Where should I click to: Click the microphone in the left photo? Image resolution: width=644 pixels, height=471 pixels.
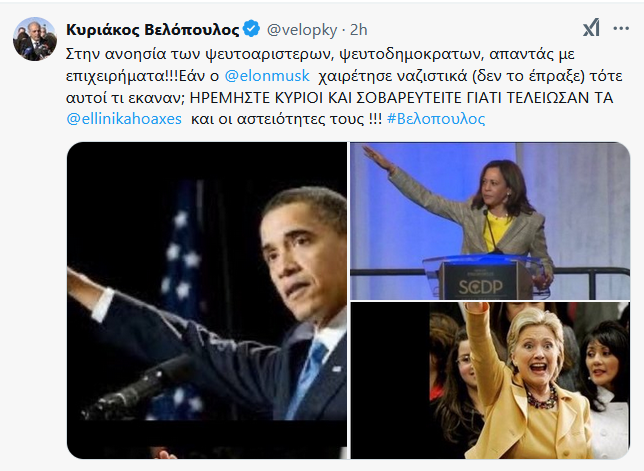click(x=138, y=389)
